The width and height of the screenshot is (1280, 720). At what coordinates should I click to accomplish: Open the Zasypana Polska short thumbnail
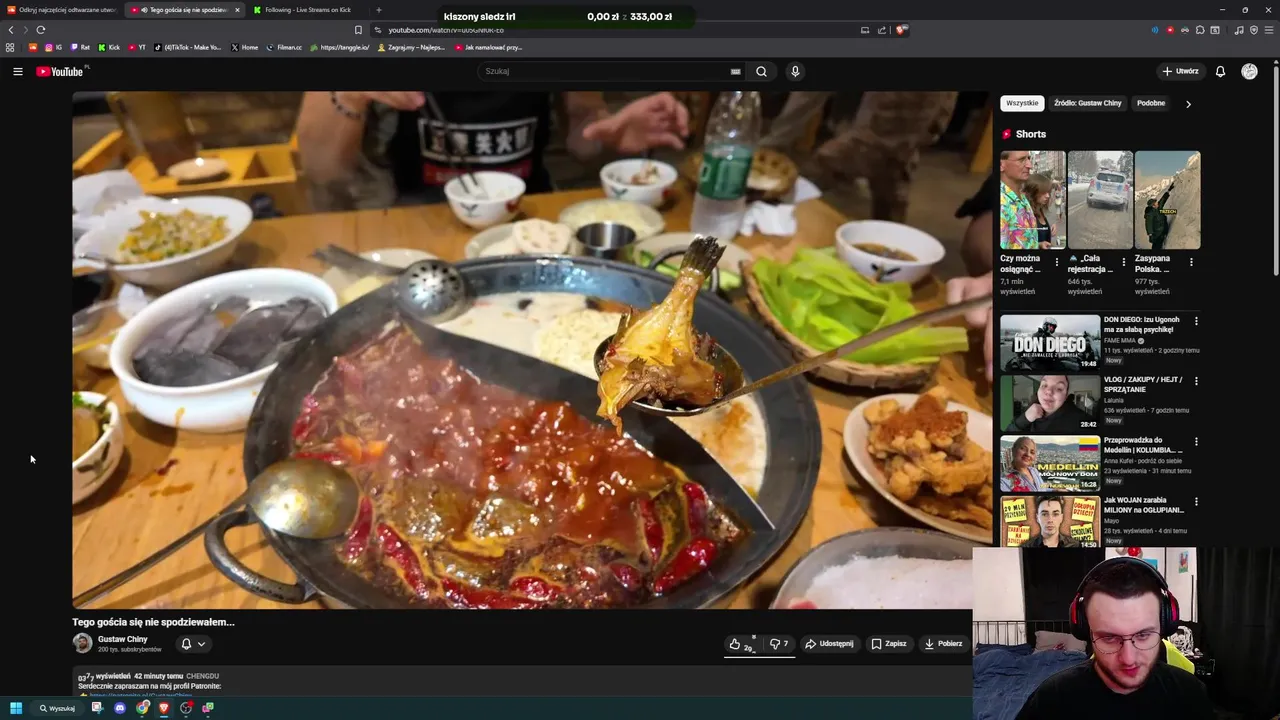coord(1167,200)
